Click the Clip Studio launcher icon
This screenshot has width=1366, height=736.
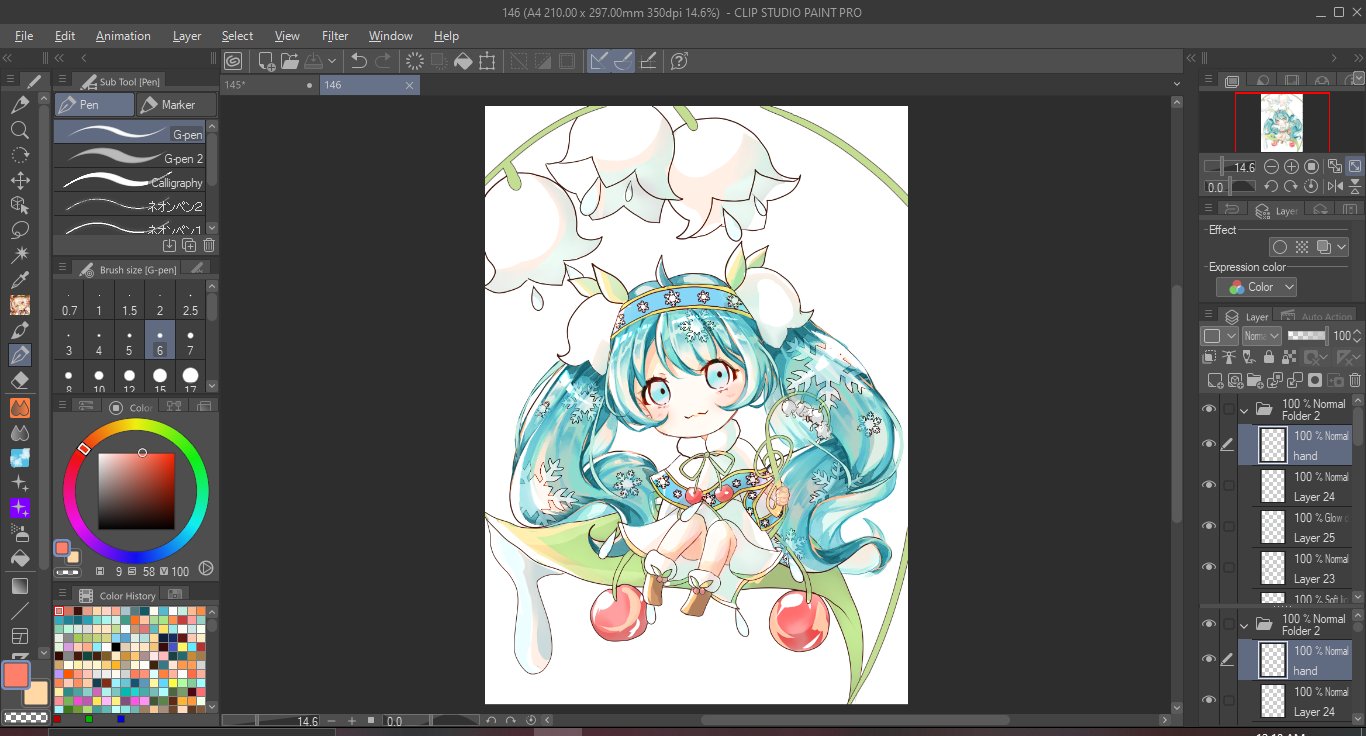[x=233, y=62]
